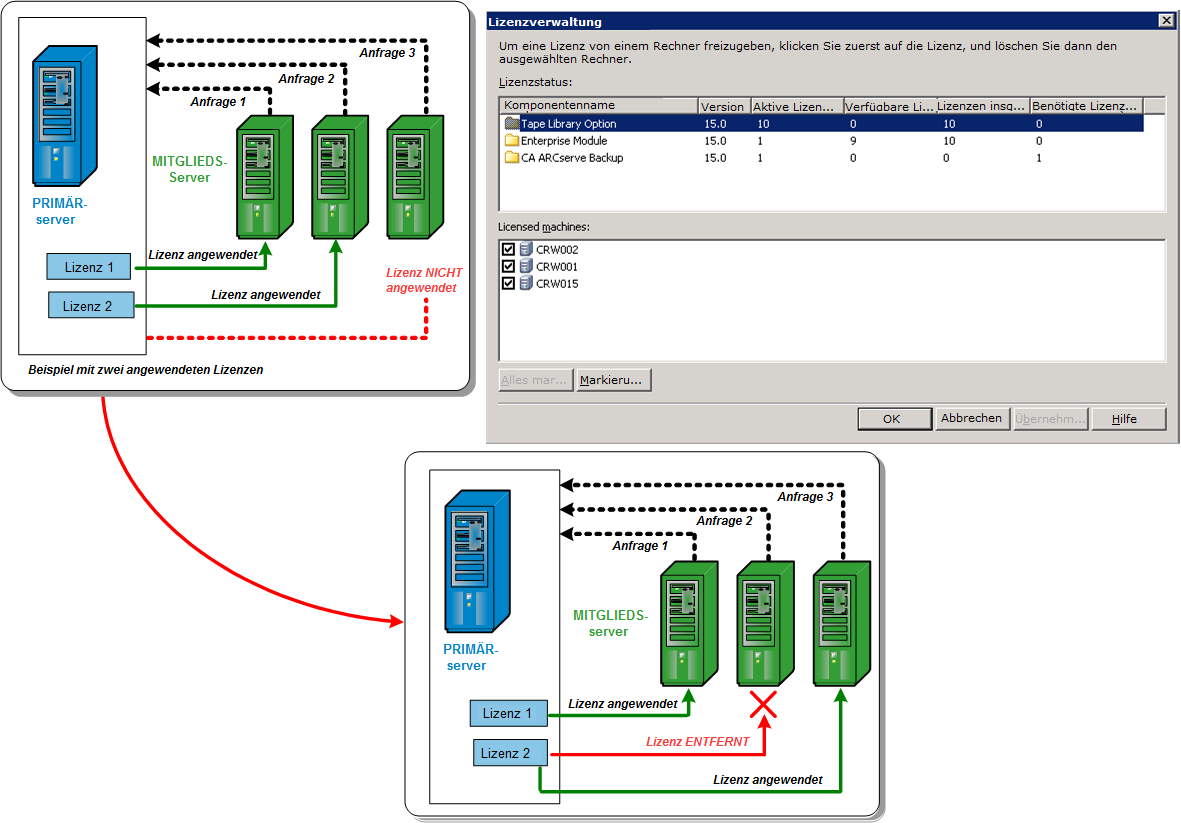
Task: Click the CRW015 machine icon
Action: click(526, 284)
